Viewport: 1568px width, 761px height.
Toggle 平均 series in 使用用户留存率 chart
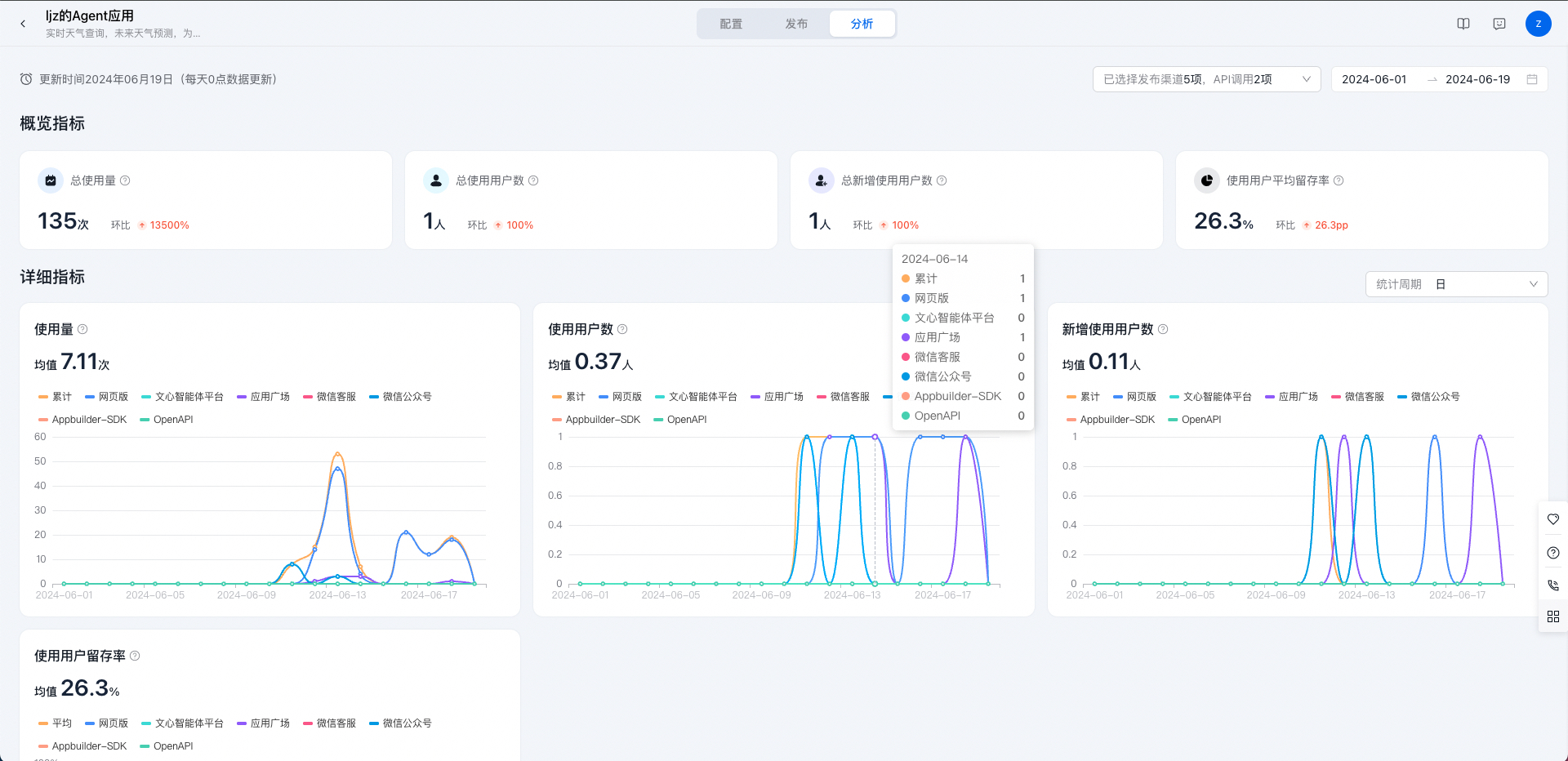click(55, 723)
